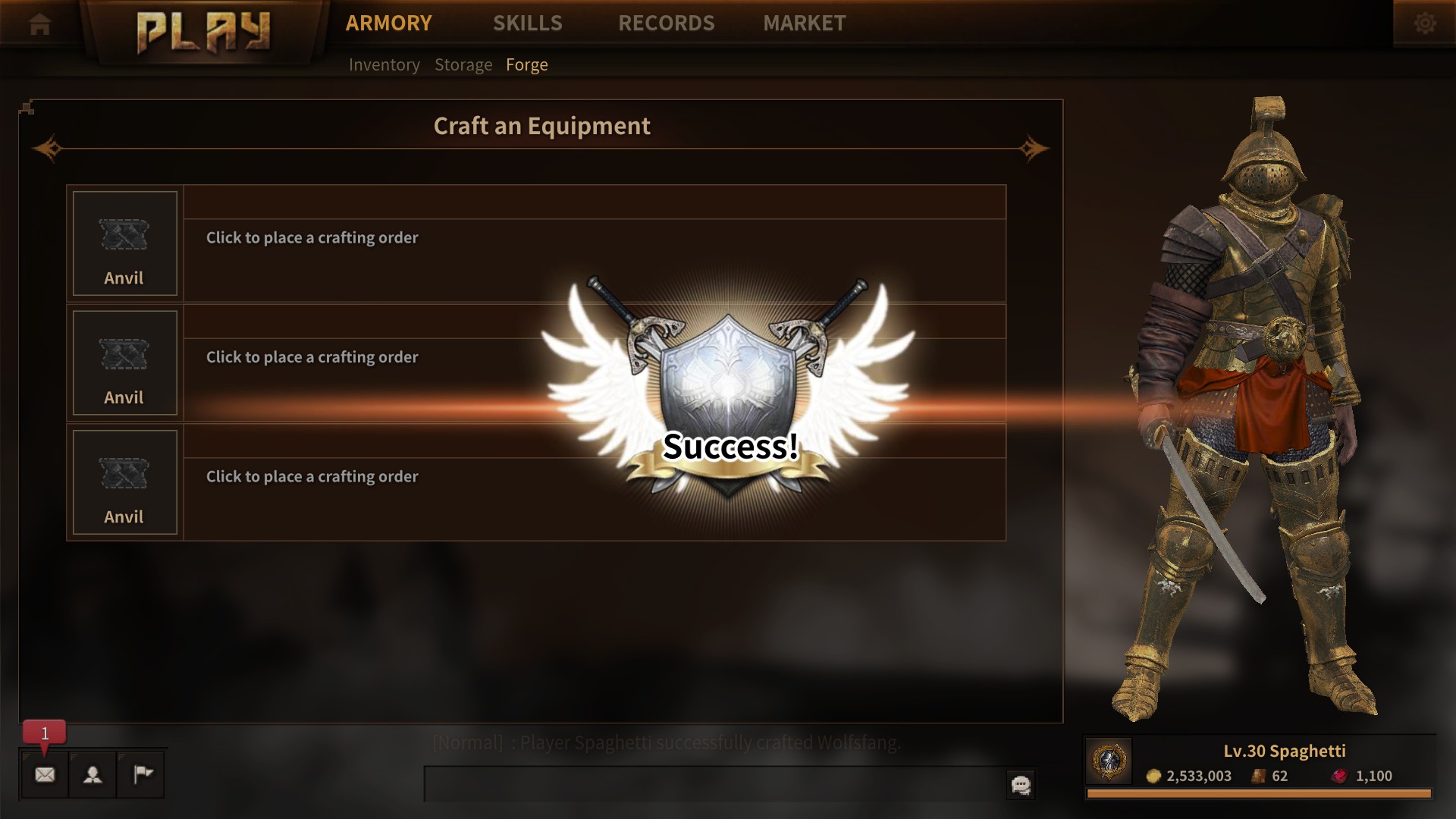Viewport: 1456px width, 819px height.
Task: Open the Inventory sub-tab
Action: 384,65
